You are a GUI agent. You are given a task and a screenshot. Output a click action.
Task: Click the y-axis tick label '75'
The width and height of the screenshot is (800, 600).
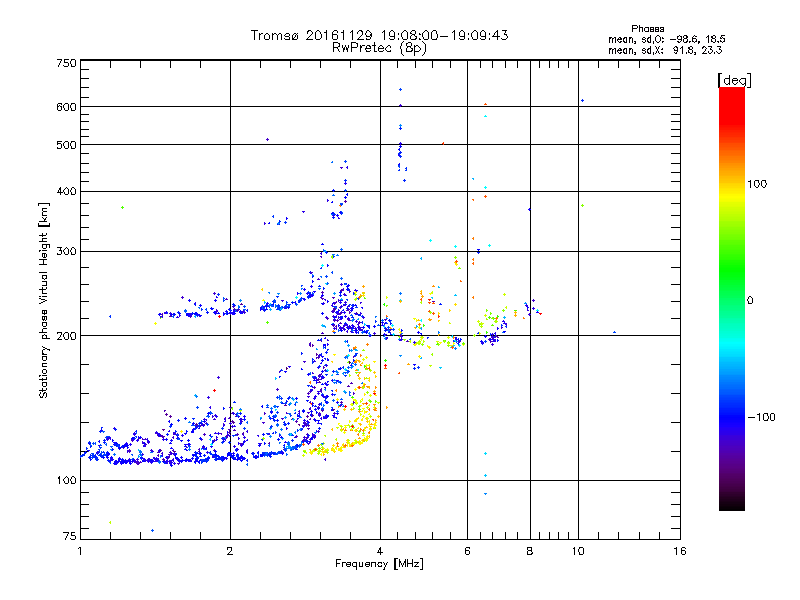pos(70,536)
